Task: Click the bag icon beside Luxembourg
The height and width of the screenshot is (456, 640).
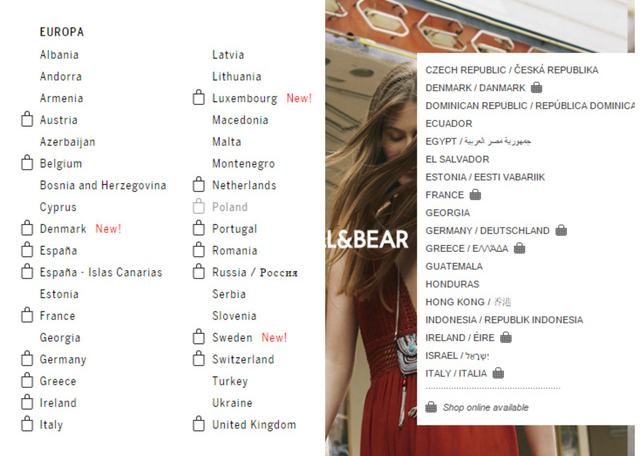Action: tap(199, 98)
